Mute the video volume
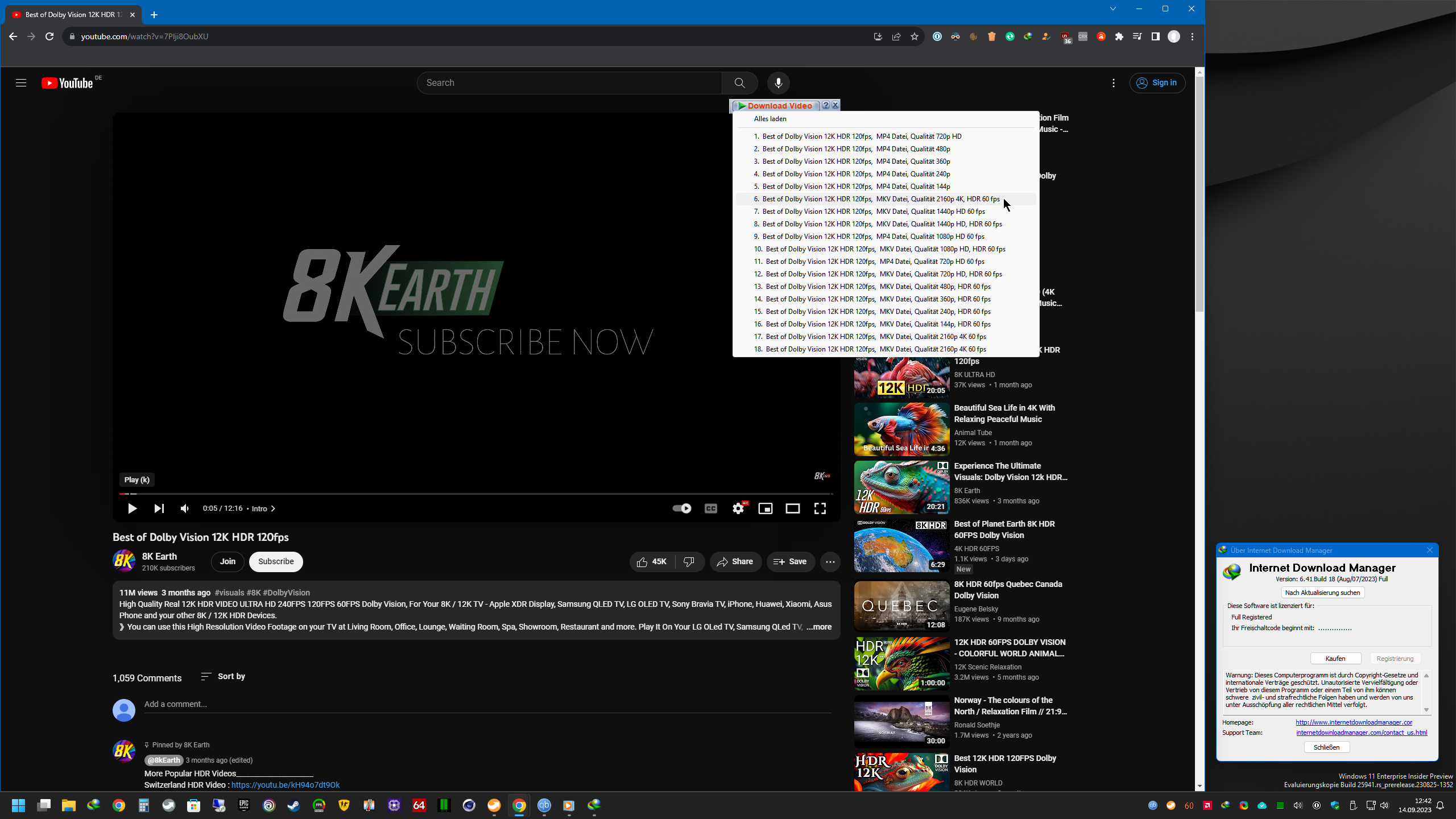This screenshot has height=819, width=1456. tap(185, 508)
